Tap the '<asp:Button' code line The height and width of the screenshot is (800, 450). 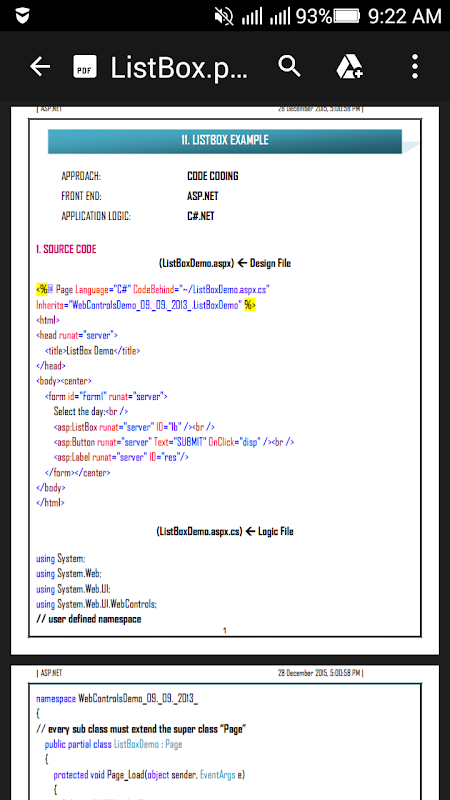click(x=173, y=442)
